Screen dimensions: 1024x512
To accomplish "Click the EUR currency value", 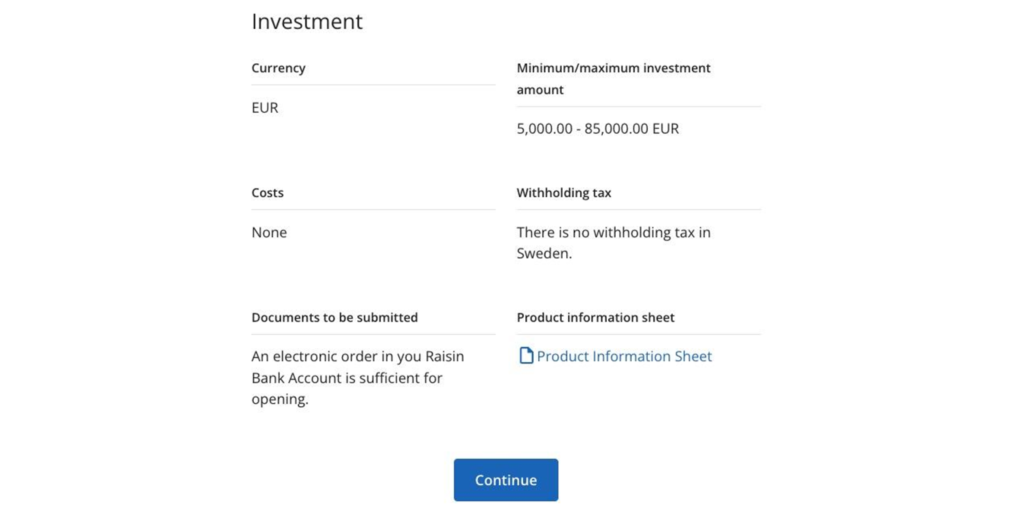I will pyautogui.click(x=265, y=107).
